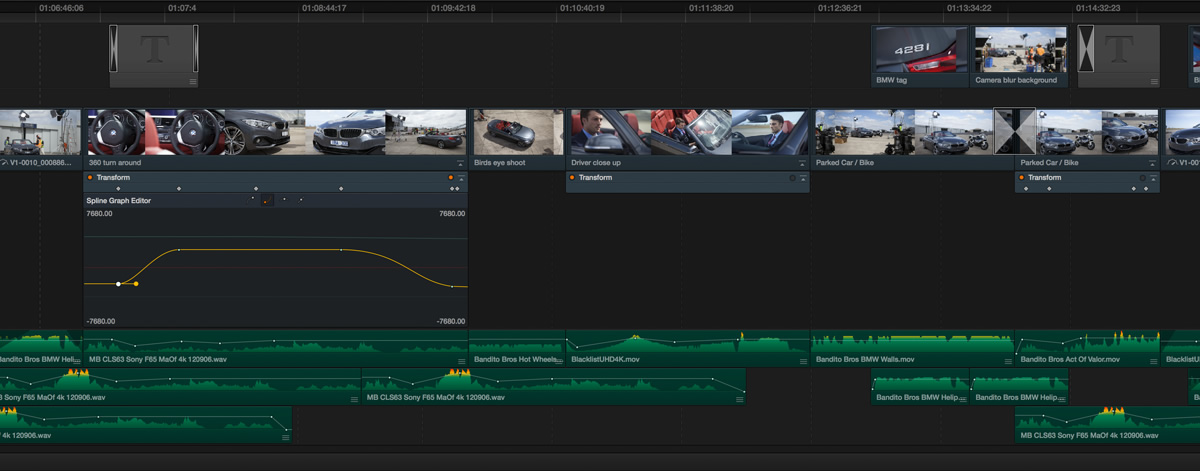This screenshot has width=1200, height=471.
Task: Click first keyframe diamond under second Parked Car / Bike Transform
Action: [x=1027, y=189]
